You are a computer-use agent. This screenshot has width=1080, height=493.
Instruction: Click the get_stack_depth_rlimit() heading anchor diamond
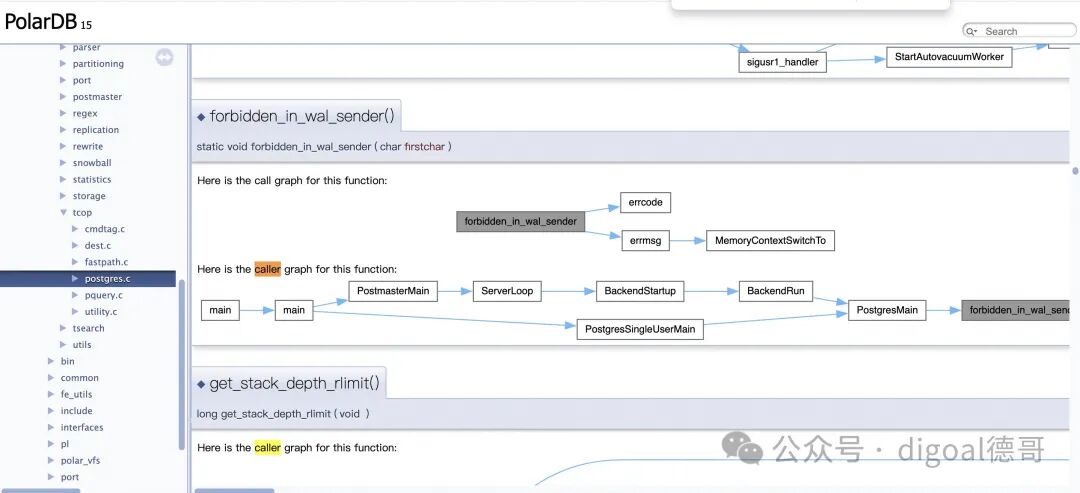pos(201,384)
